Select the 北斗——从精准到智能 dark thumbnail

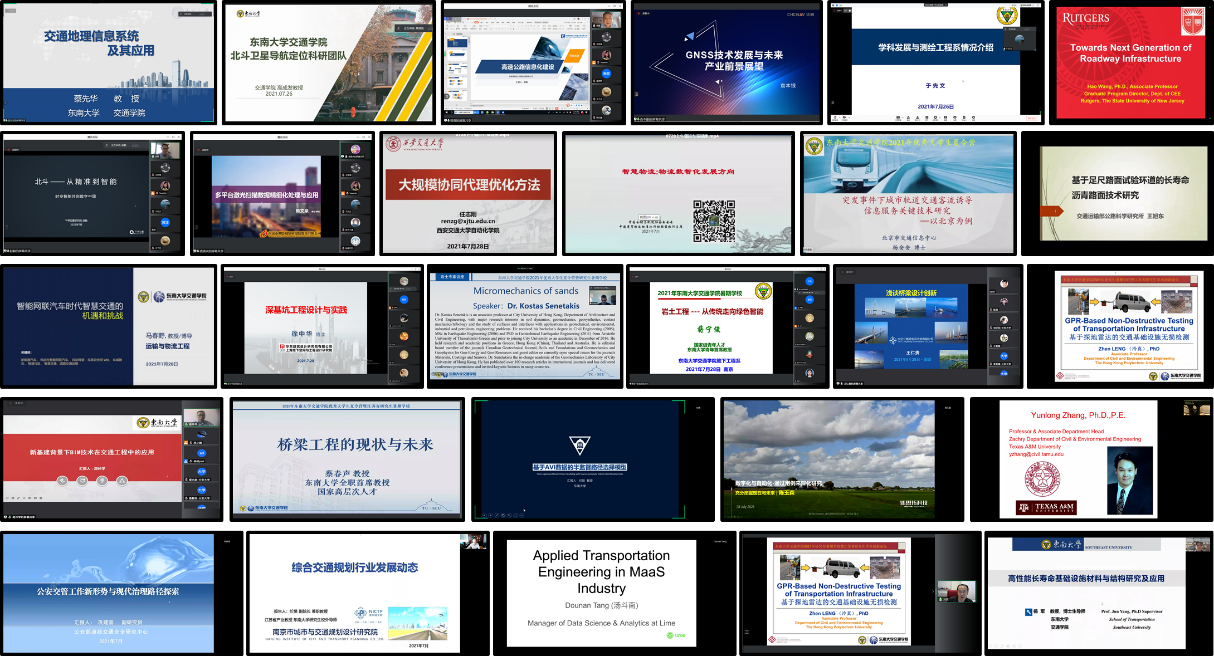pyautogui.click(x=93, y=194)
